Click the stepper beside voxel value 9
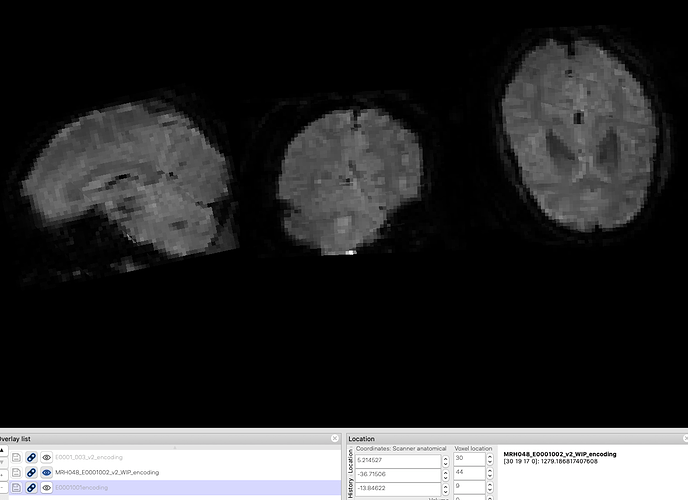 click(490, 487)
